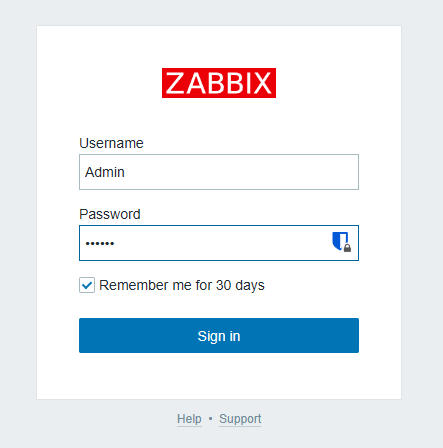Open the Support link
The height and width of the screenshot is (448, 443).
pos(240,419)
